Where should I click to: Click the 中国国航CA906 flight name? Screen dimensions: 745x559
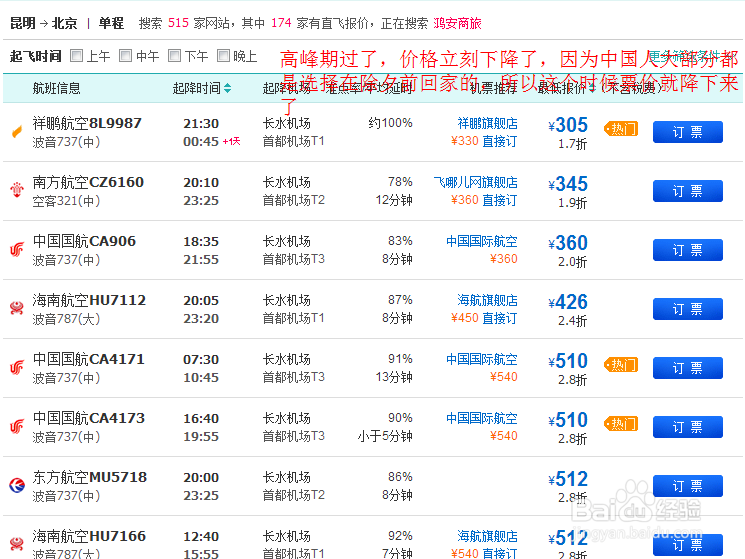(x=84, y=241)
